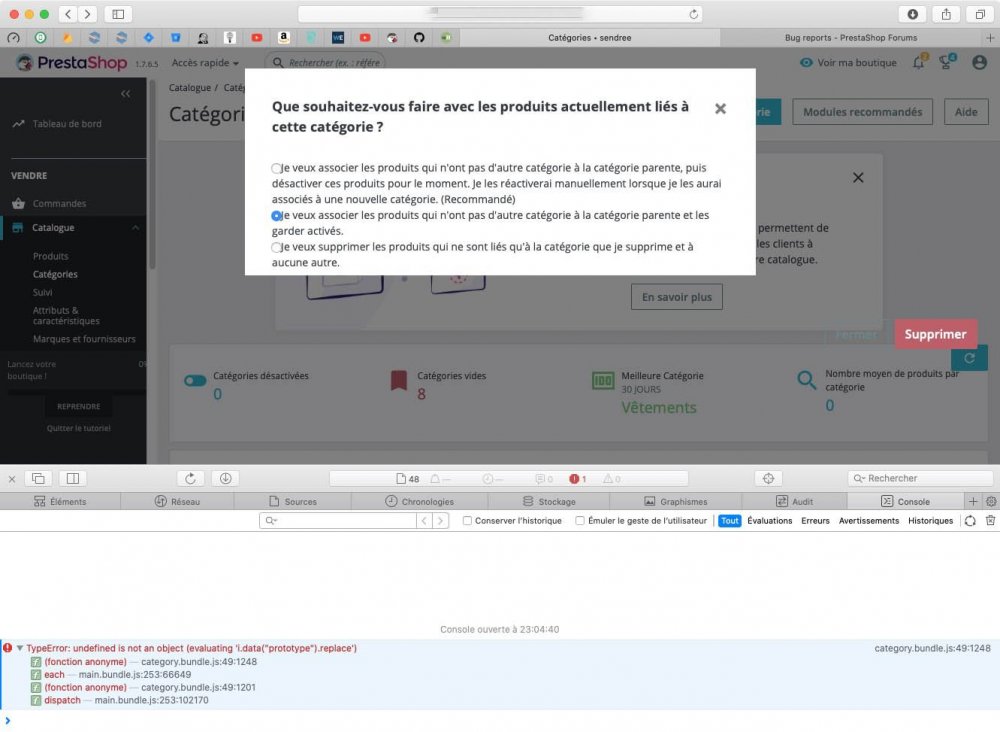Screen dimensions: 1000x732
Task: Open Safari share button
Action: point(946,14)
